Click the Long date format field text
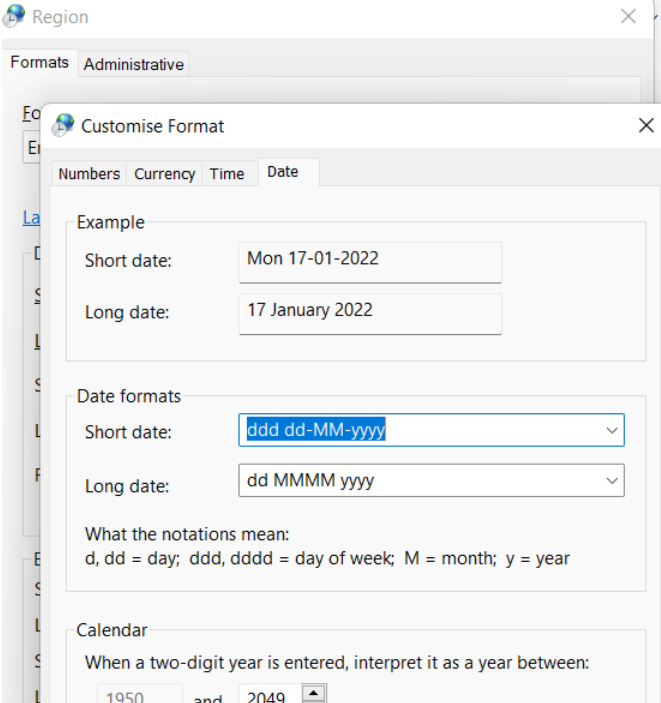Viewport: 661px width, 703px height. tap(310, 481)
